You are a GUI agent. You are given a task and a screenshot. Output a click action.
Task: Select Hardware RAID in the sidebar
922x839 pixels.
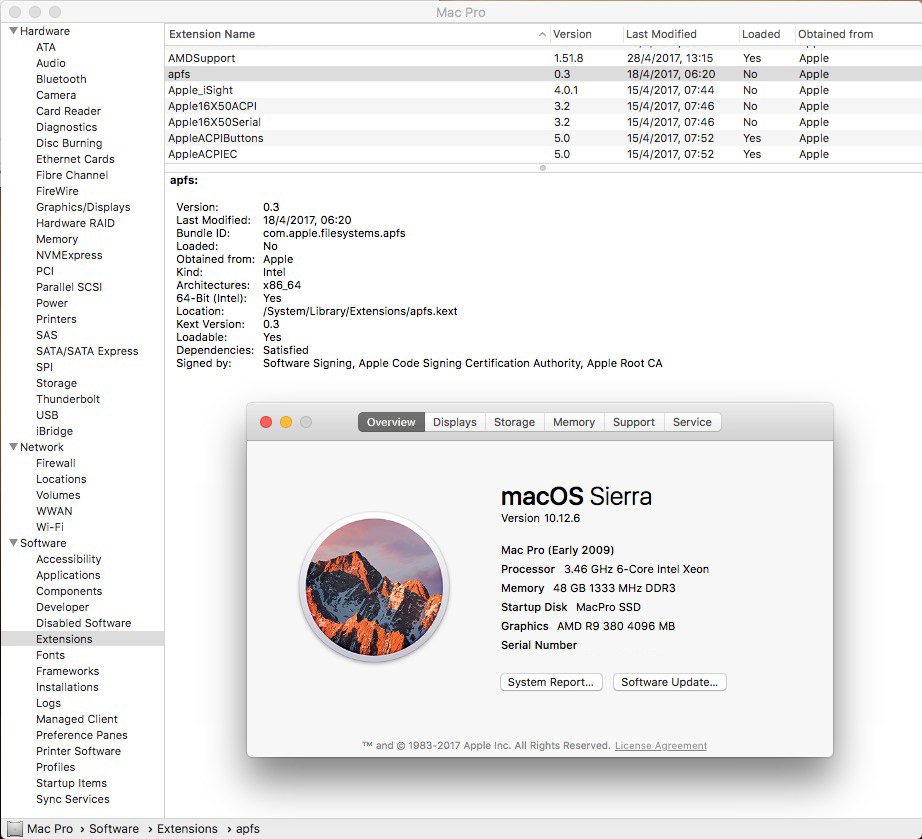(75, 223)
